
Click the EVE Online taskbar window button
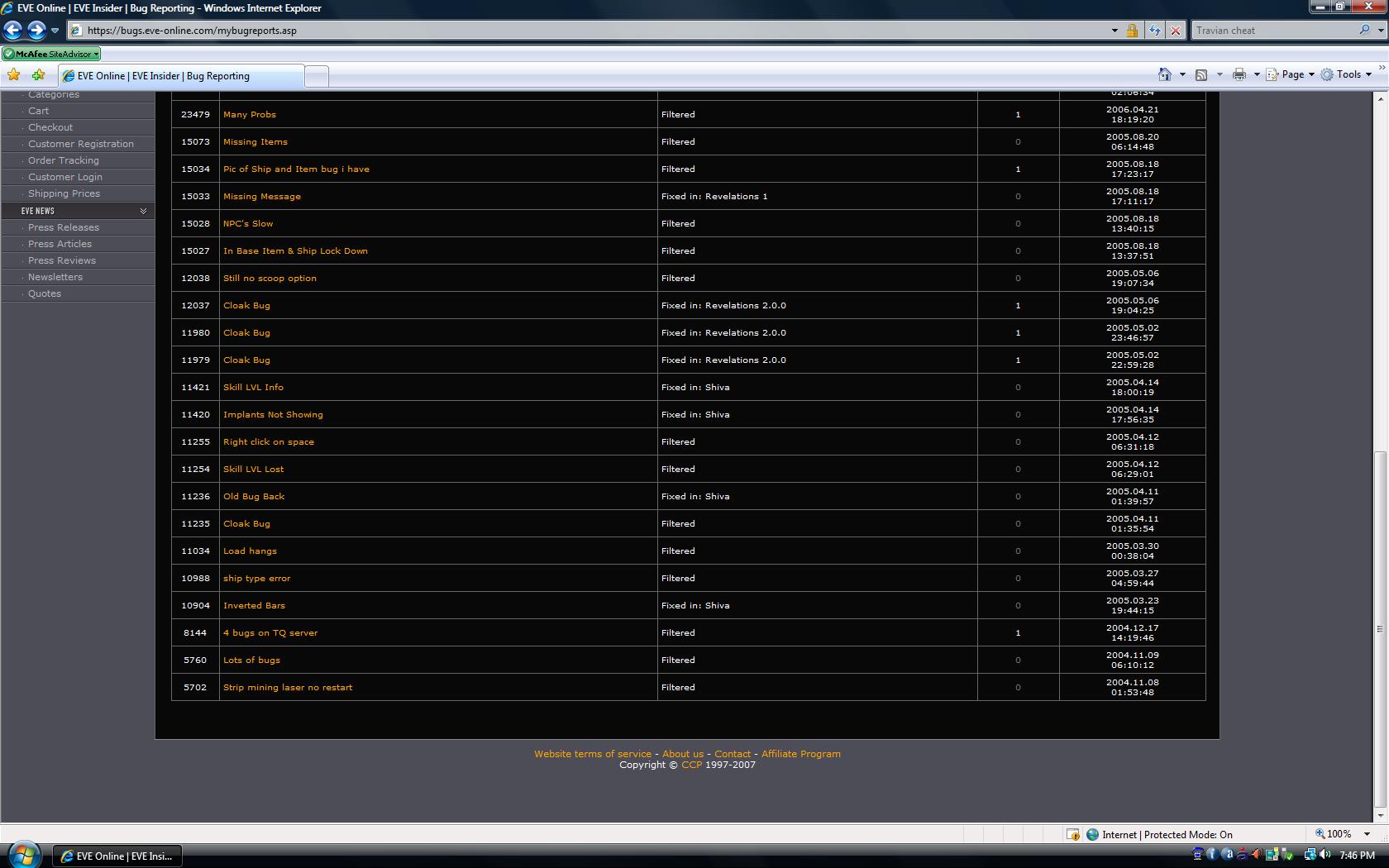pos(117,856)
